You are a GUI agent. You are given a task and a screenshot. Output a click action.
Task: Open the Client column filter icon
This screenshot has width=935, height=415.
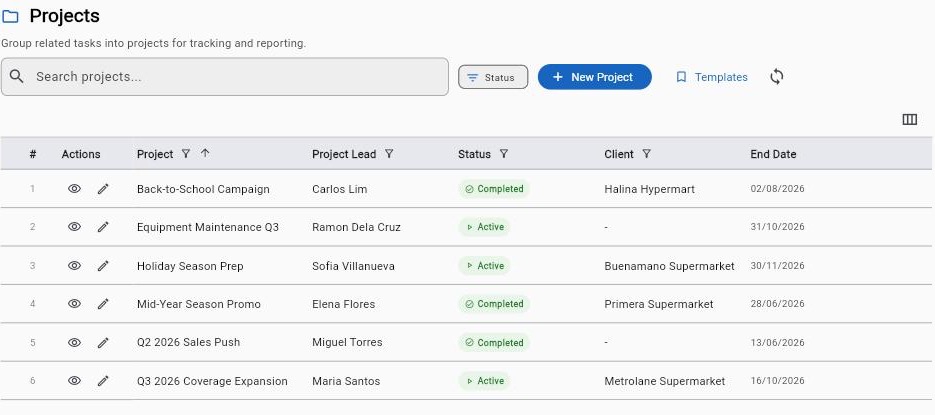pyautogui.click(x=646, y=154)
